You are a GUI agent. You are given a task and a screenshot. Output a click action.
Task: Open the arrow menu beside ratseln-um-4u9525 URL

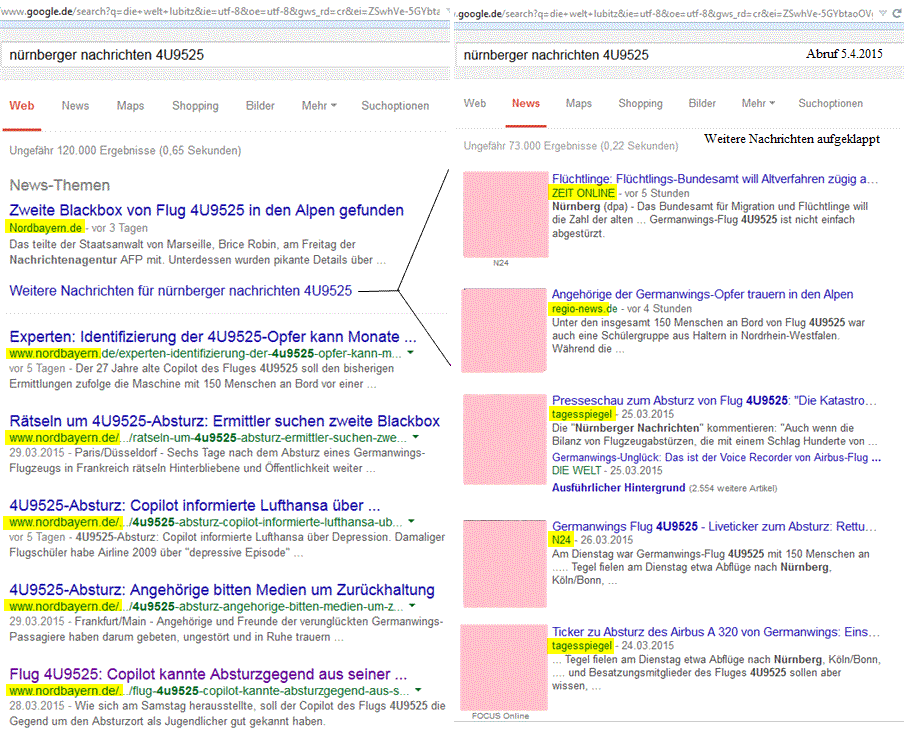pos(415,437)
